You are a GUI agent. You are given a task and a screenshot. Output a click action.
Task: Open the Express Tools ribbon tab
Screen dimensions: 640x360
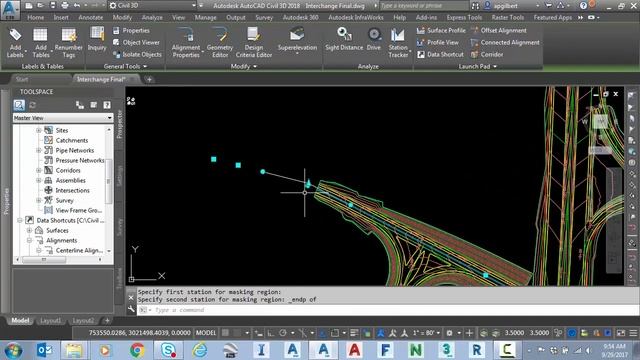pyautogui.click(x=464, y=18)
